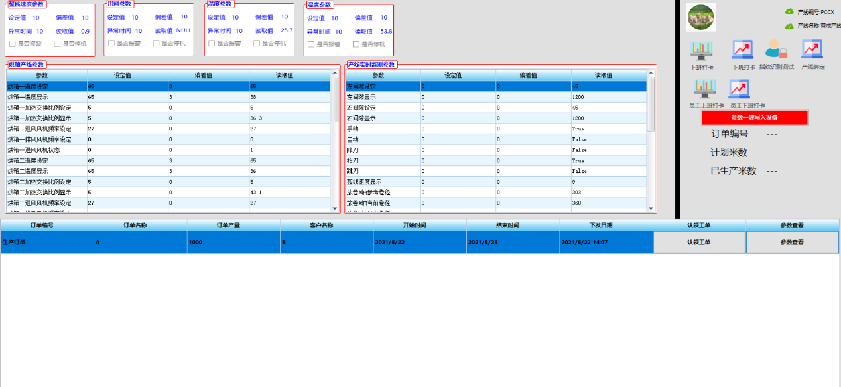Image resolution: width=841 pixels, height=387 pixels.
Task: Tick 是否停机 checkbox in panel reading 0.9
Action: 58,43
